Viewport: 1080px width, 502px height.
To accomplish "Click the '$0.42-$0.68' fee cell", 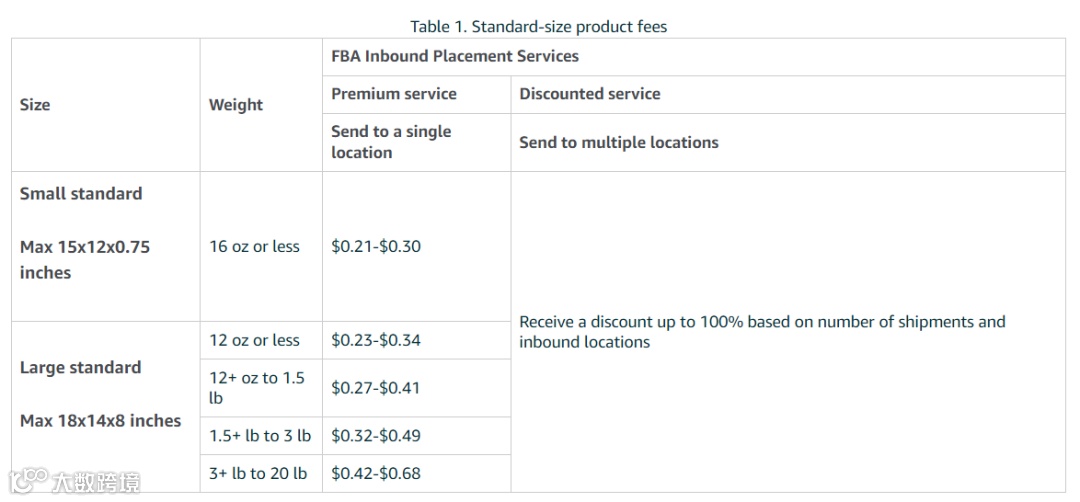I will [376, 474].
